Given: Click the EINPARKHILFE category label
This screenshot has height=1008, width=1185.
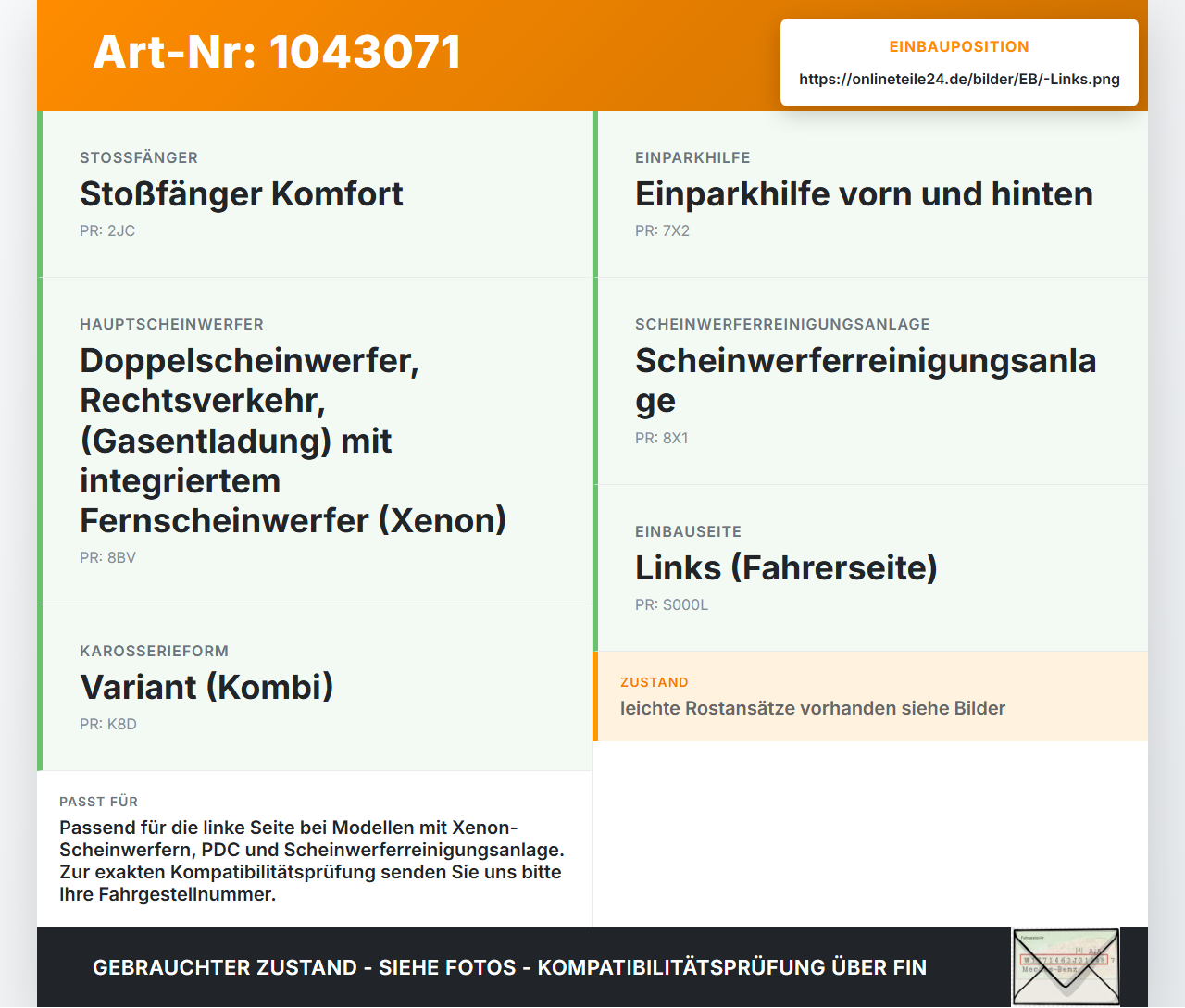Looking at the screenshot, I should tap(692, 157).
